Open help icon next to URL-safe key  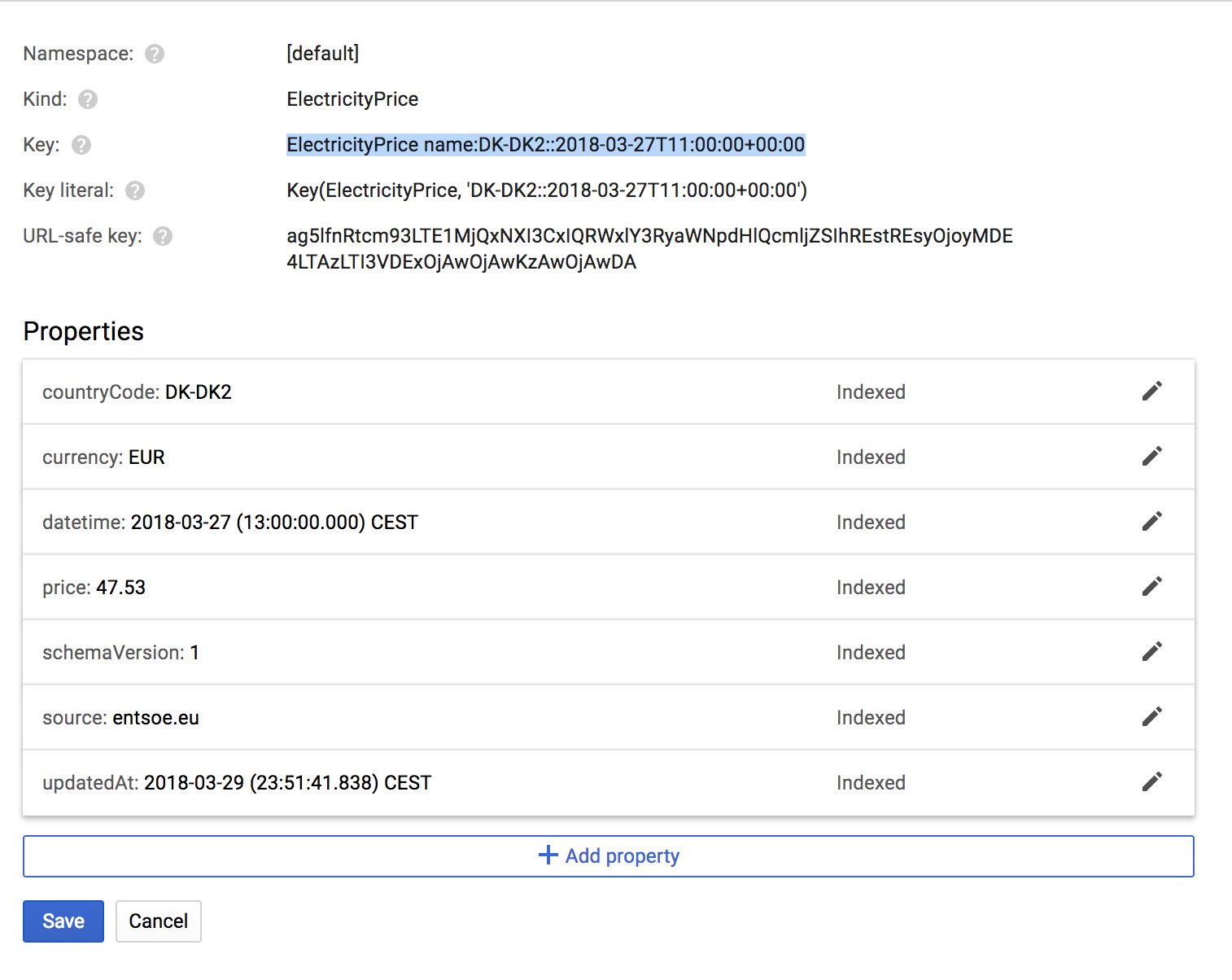[163, 236]
